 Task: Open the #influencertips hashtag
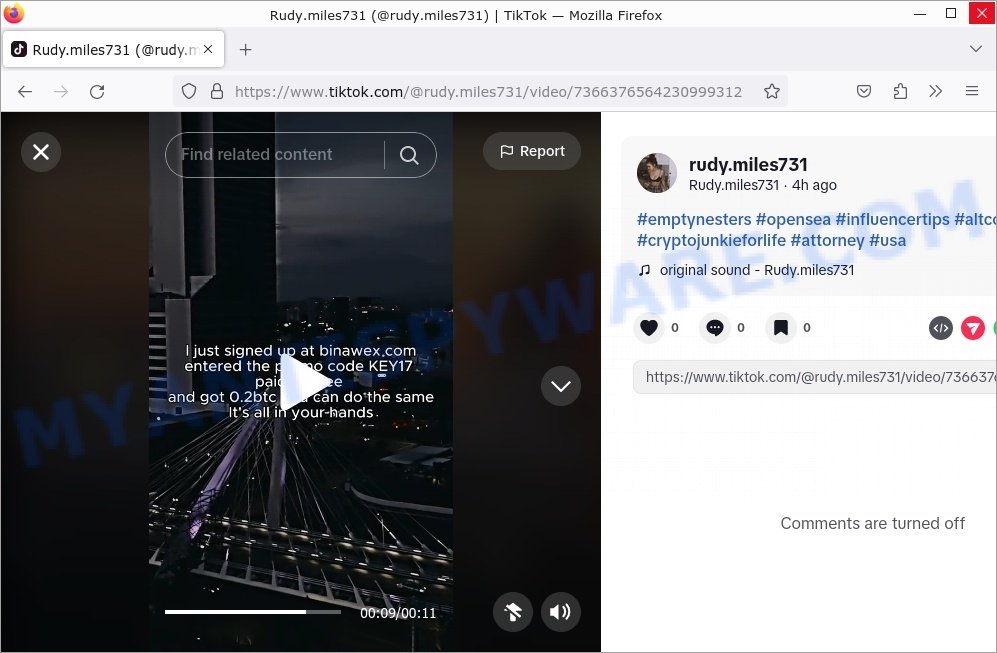[892, 219]
